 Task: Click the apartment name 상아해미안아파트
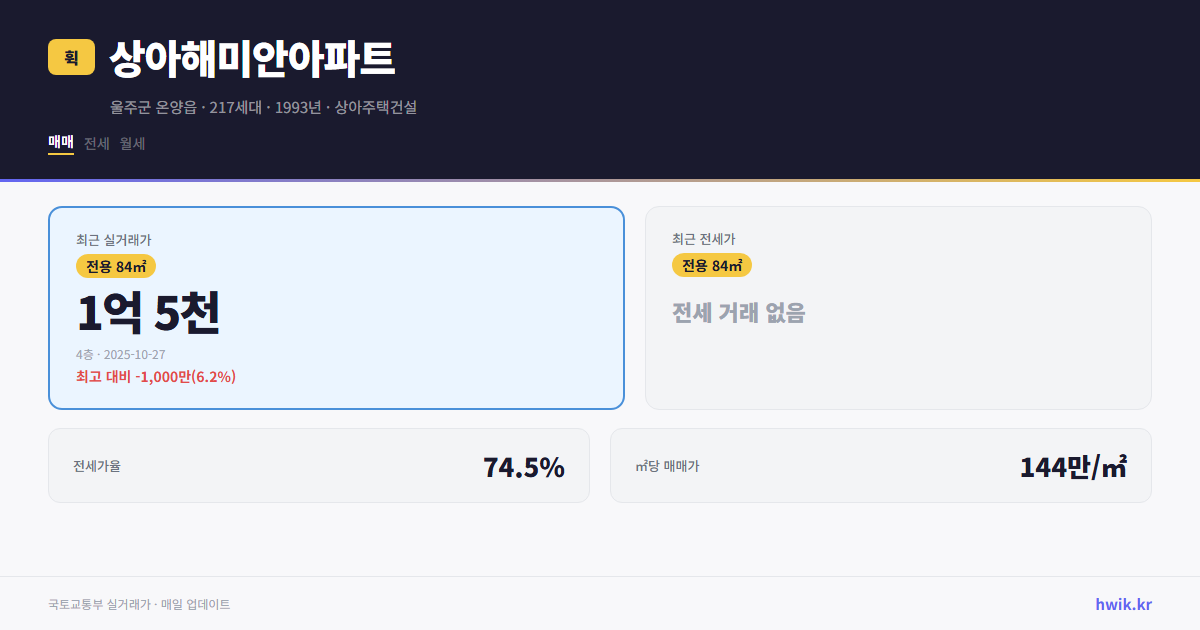[x=252, y=60]
